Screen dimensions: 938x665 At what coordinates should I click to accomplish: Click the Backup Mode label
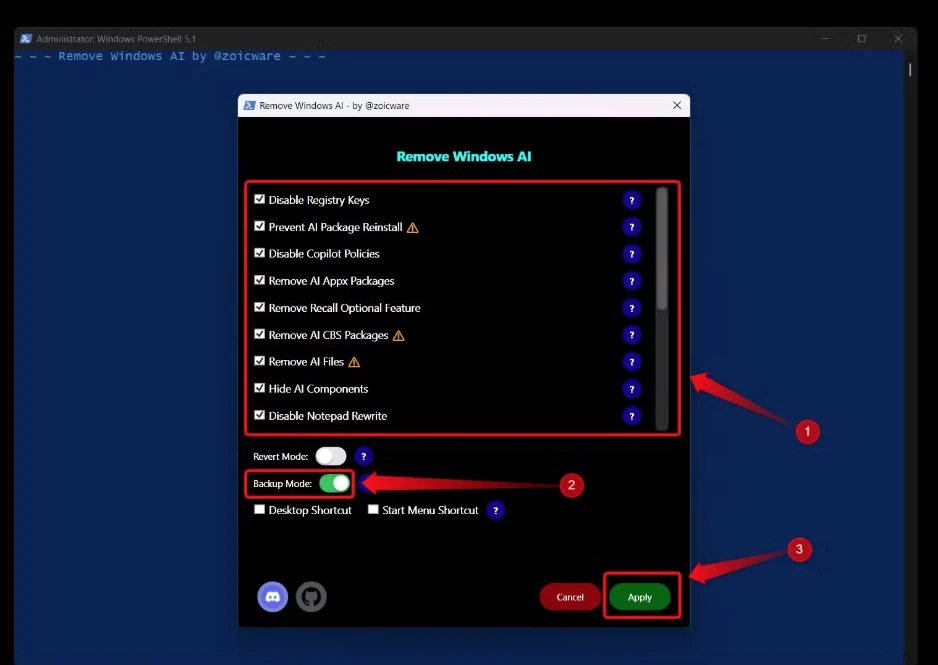pos(282,484)
